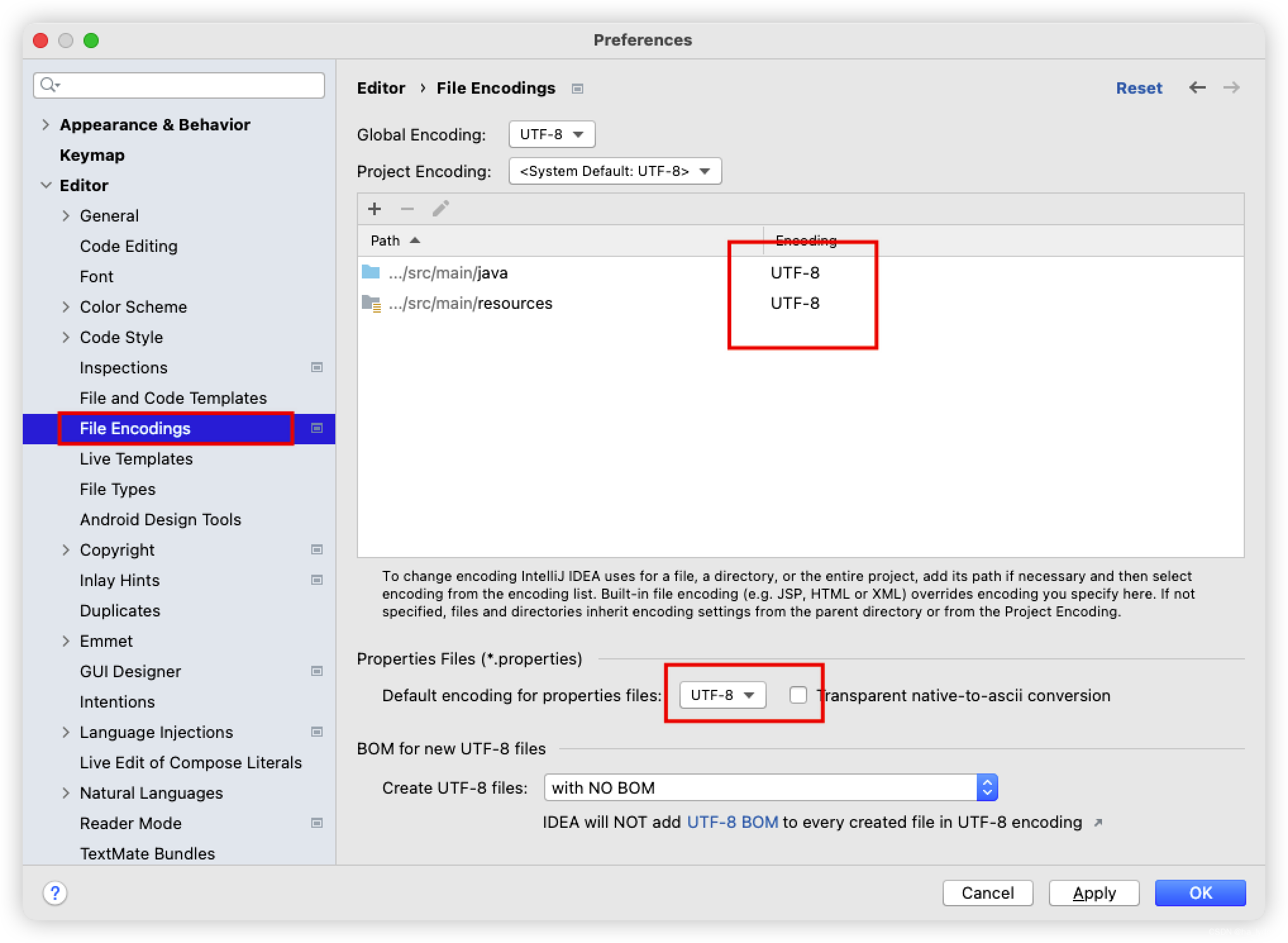Click the add path plus icon
This screenshot has height=943, width=1288.
click(375, 209)
